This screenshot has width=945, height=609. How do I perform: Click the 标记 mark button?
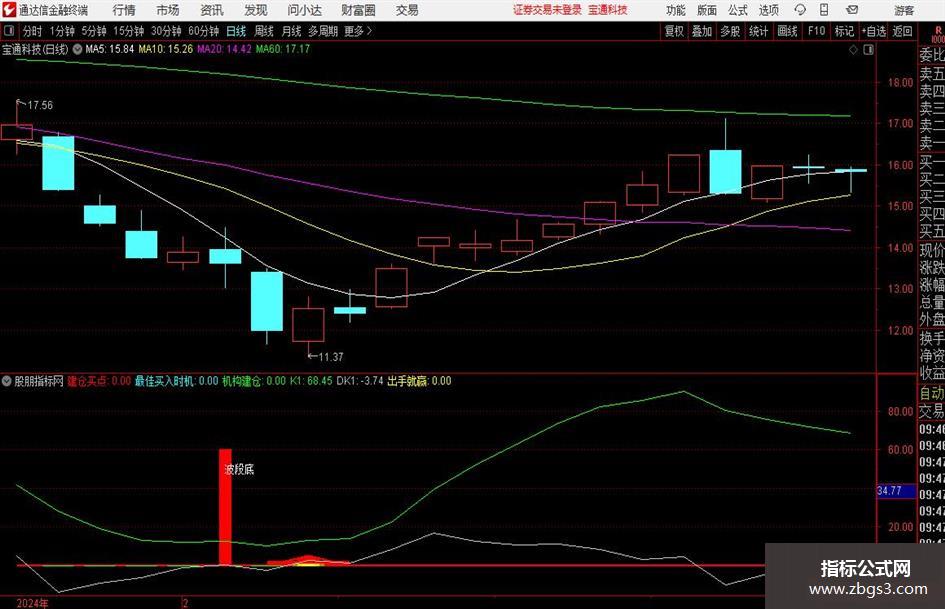[844, 31]
